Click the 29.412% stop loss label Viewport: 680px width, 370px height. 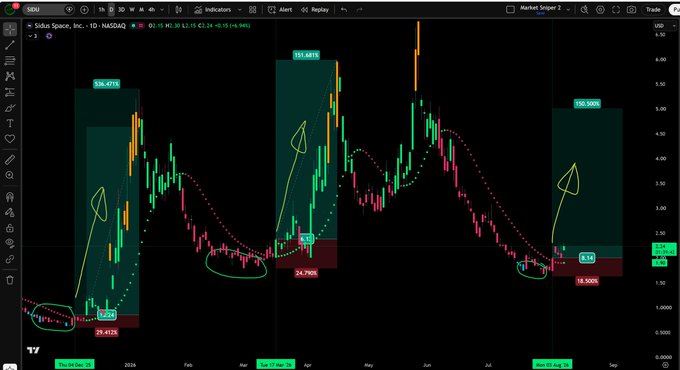pos(106,332)
